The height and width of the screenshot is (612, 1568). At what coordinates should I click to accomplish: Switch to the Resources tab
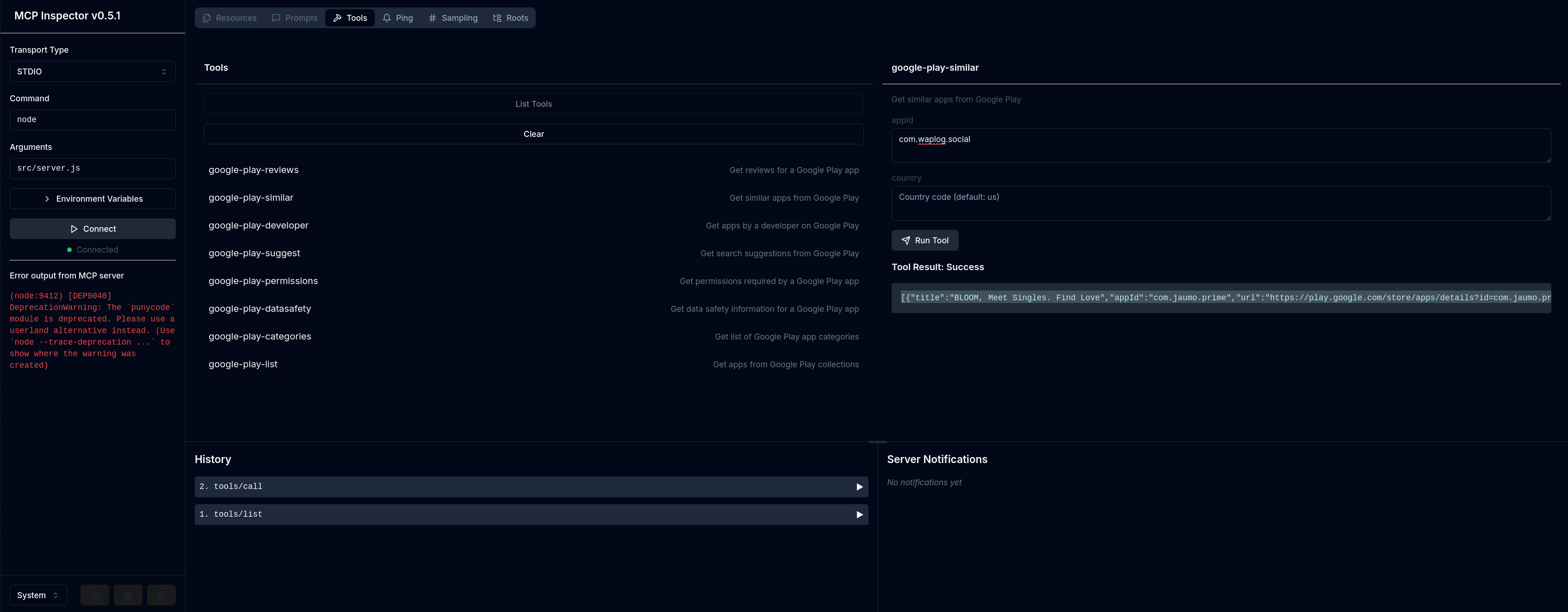[x=229, y=18]
